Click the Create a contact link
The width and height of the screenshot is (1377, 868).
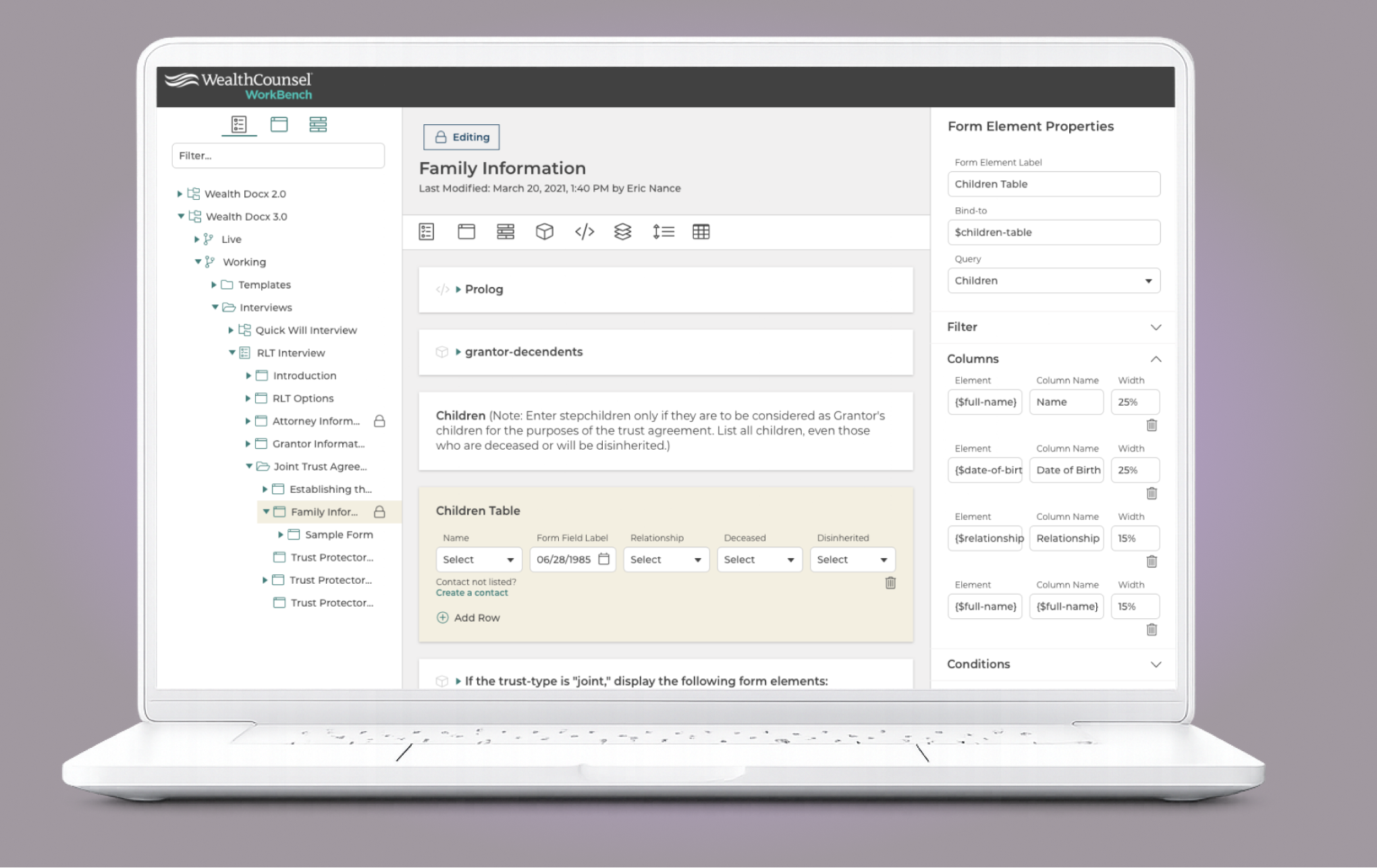point(472,593)
